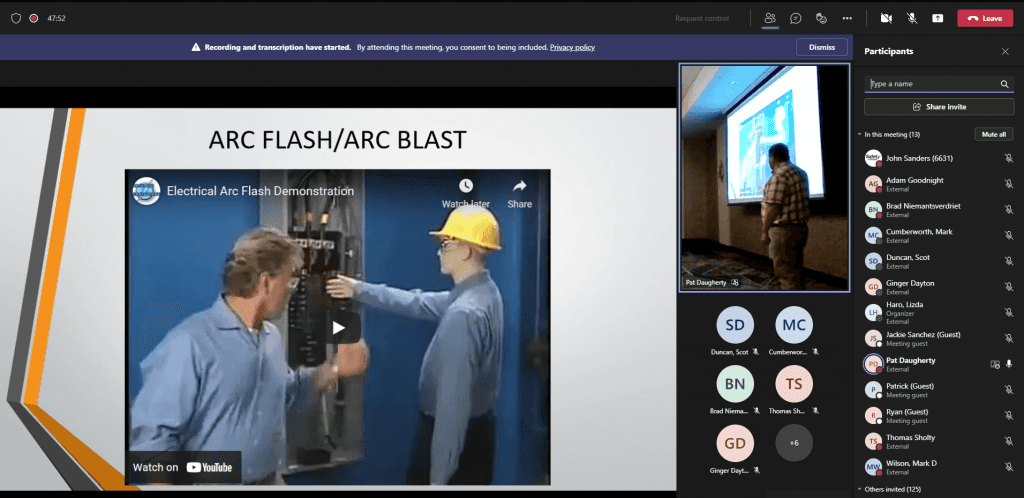Leave the meeting
The image size is (1024, 498).
point(984,18)
